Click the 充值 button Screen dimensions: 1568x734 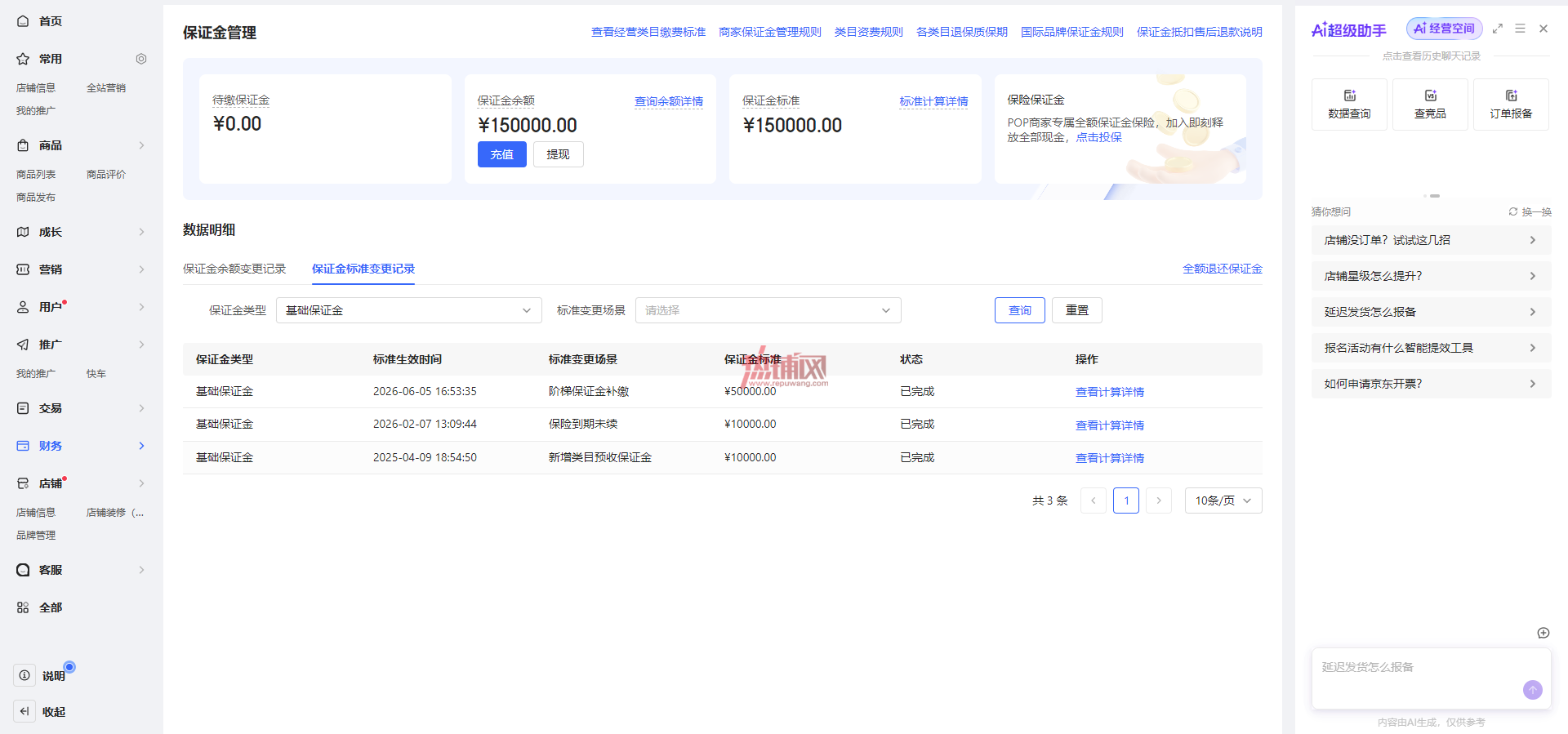click(x=502, y=154)
